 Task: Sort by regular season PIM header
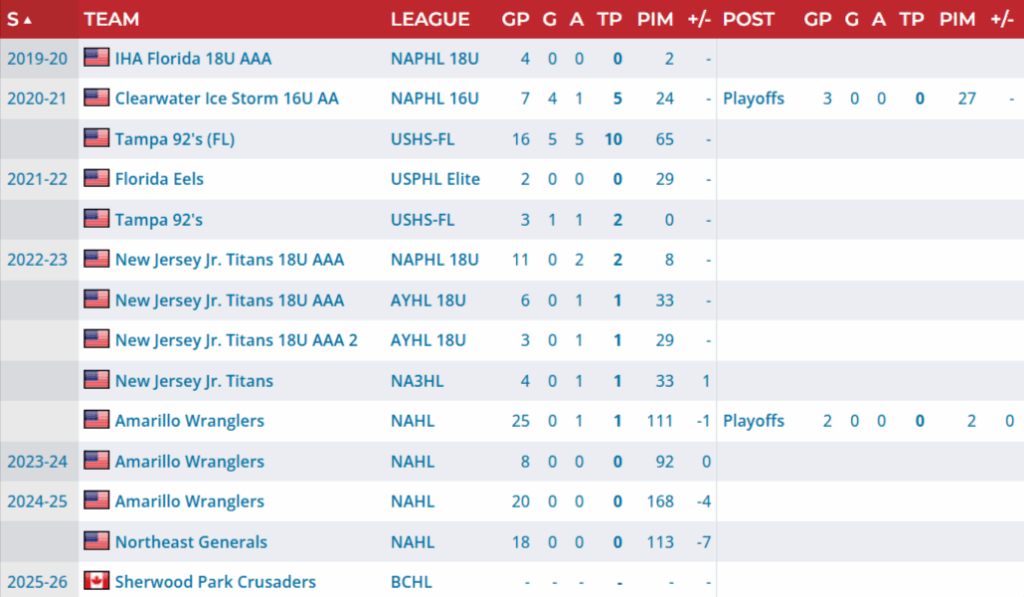[x=655, y=19]
